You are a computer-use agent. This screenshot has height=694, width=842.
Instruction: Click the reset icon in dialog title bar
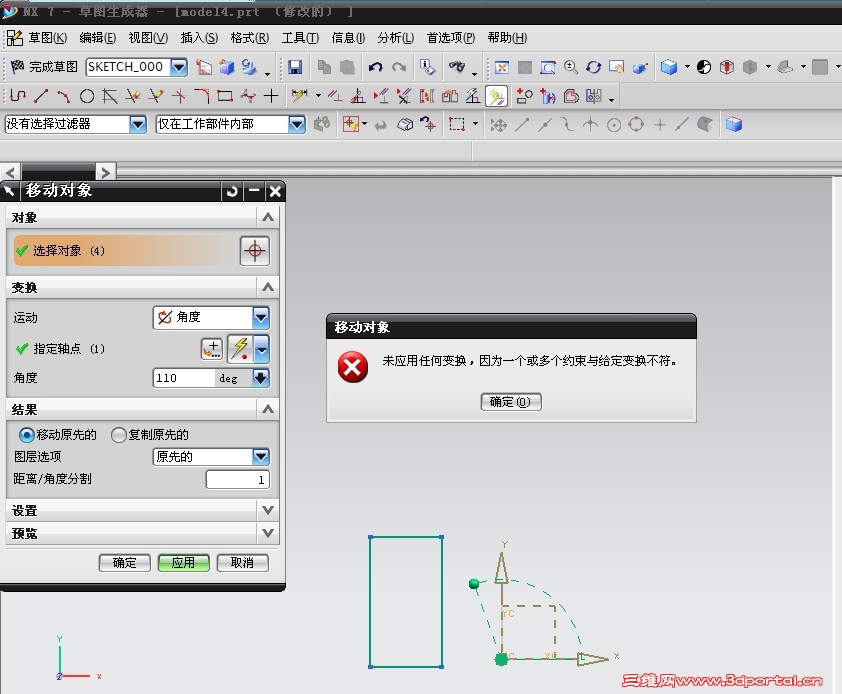point(232,191)
